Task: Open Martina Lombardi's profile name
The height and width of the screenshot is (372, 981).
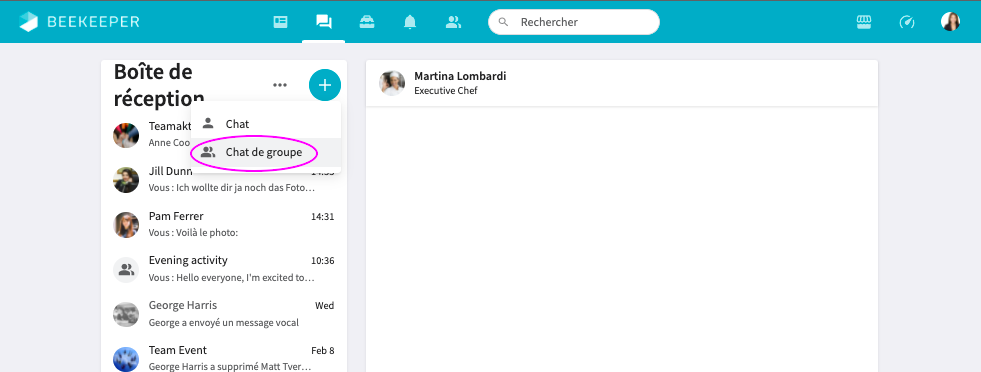Action: coord(460,76)
